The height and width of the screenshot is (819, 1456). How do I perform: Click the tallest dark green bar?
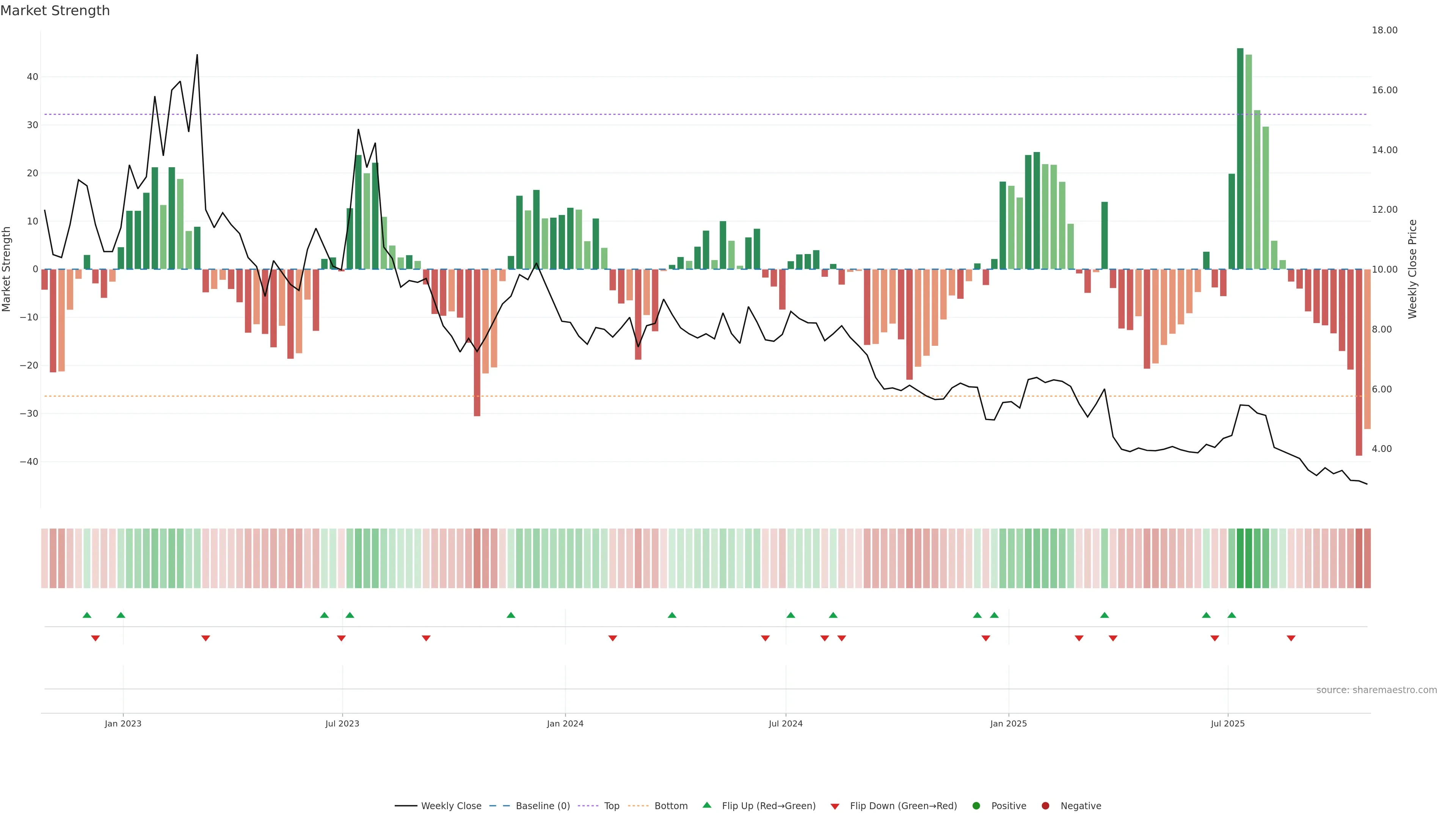[1240, 158]
